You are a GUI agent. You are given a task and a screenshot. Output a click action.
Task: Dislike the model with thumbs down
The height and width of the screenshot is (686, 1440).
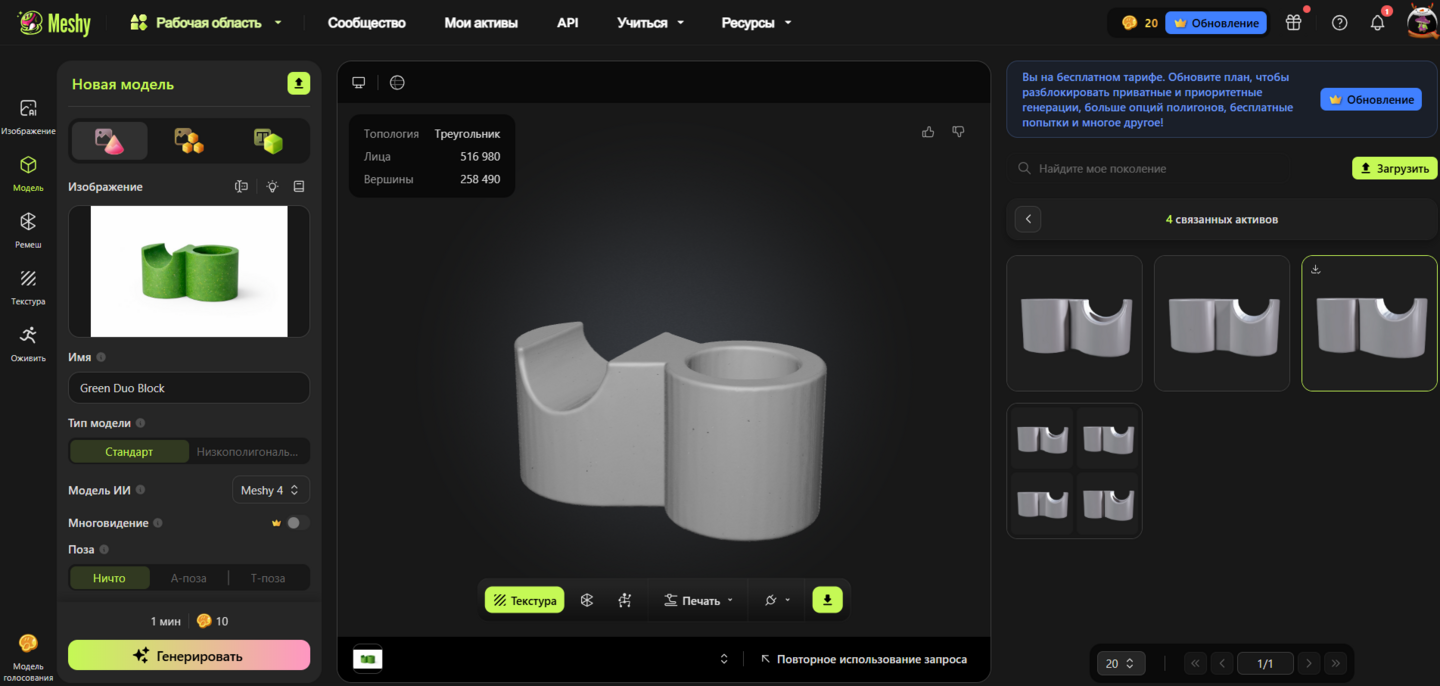(x=958, y=132)
